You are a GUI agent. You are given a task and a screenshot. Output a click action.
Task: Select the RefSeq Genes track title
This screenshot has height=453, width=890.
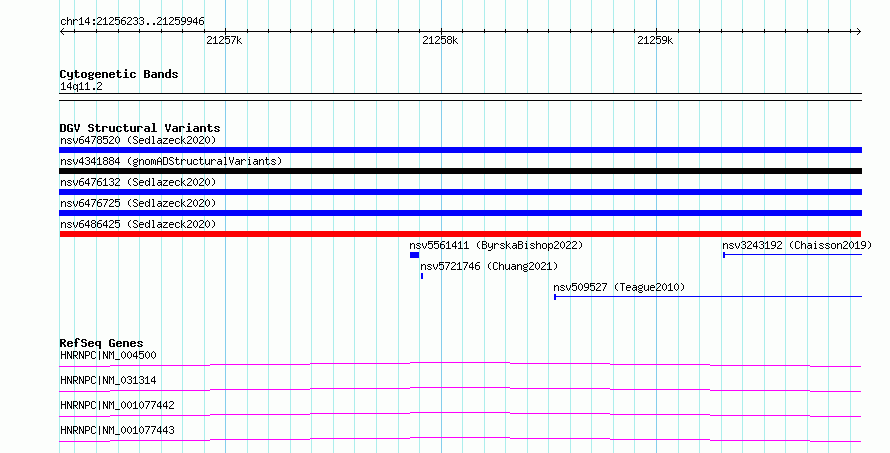click(101, 343)
